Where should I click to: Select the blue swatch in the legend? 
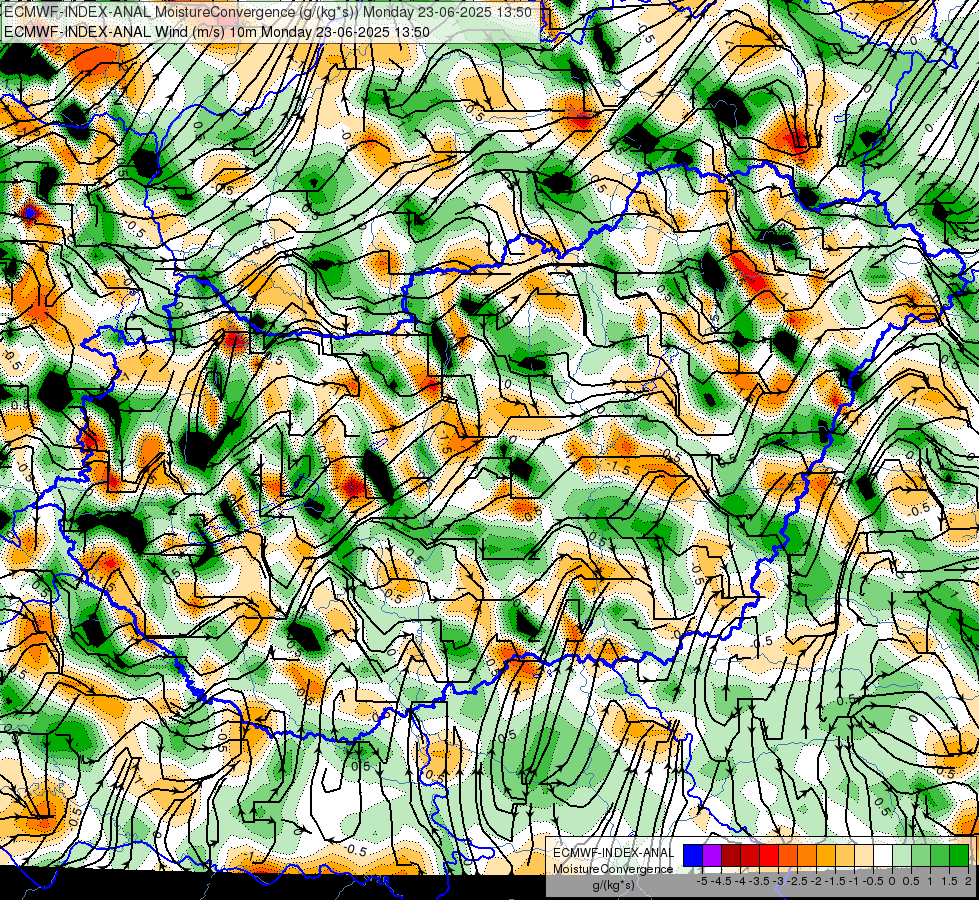coord(693,855)
